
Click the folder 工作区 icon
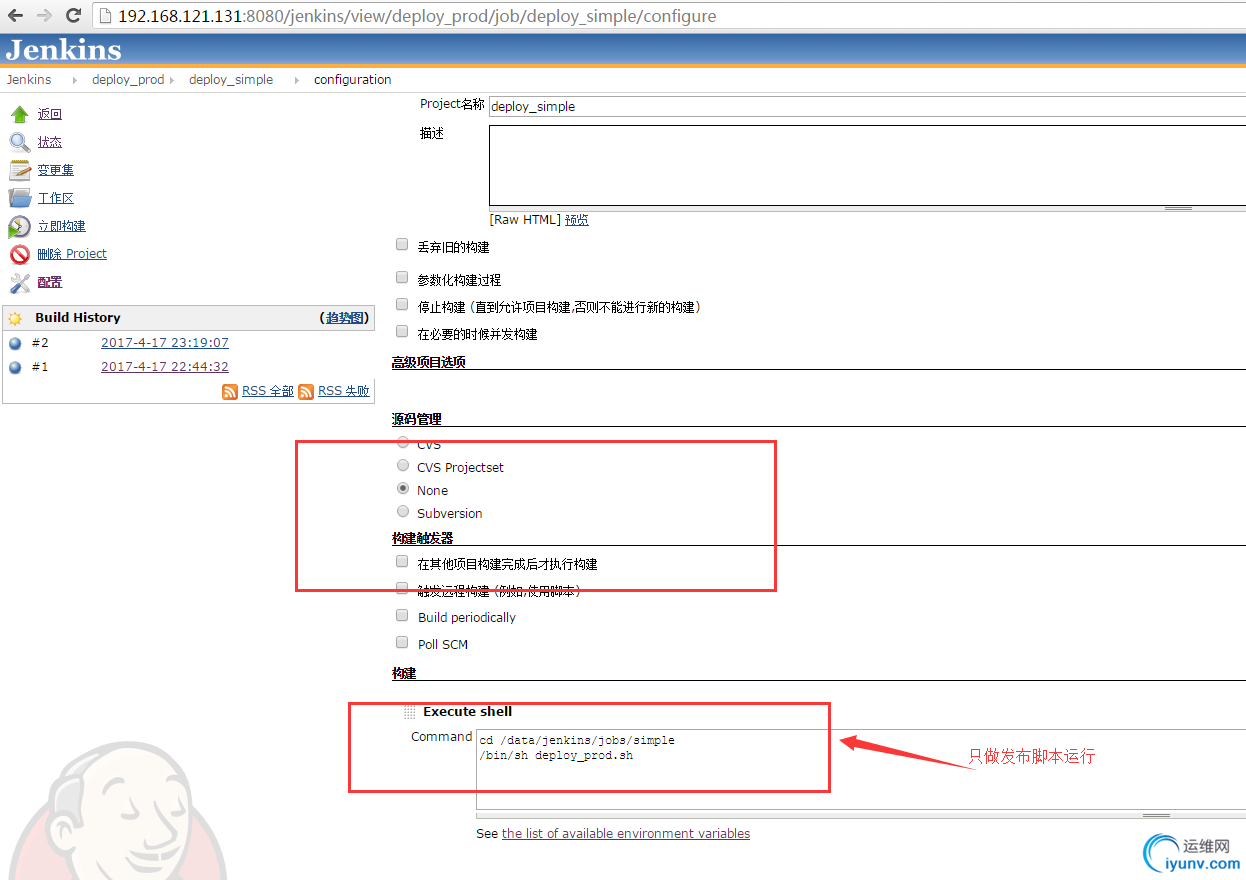(19, 198)
